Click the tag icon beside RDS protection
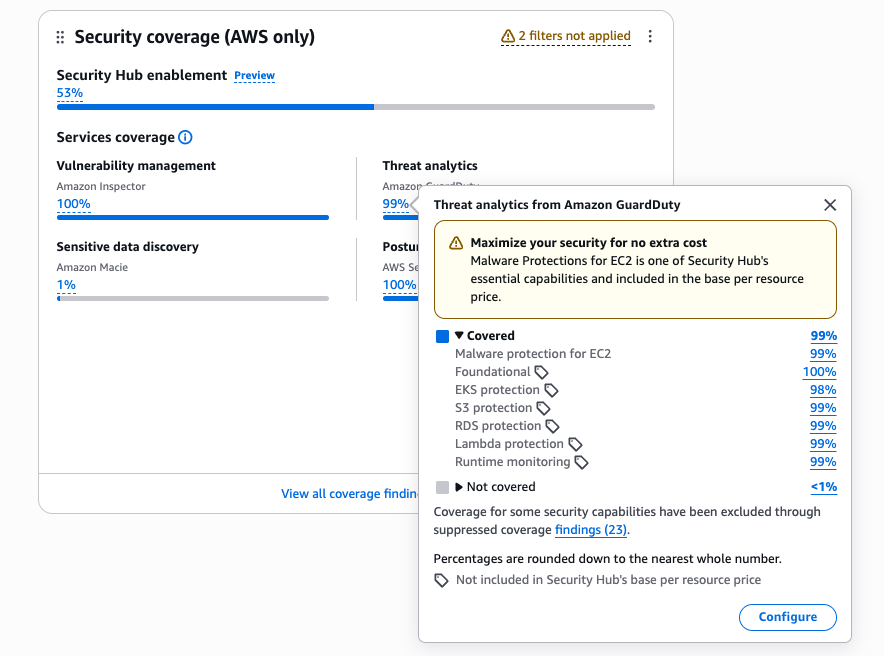 tap(552, 426)
